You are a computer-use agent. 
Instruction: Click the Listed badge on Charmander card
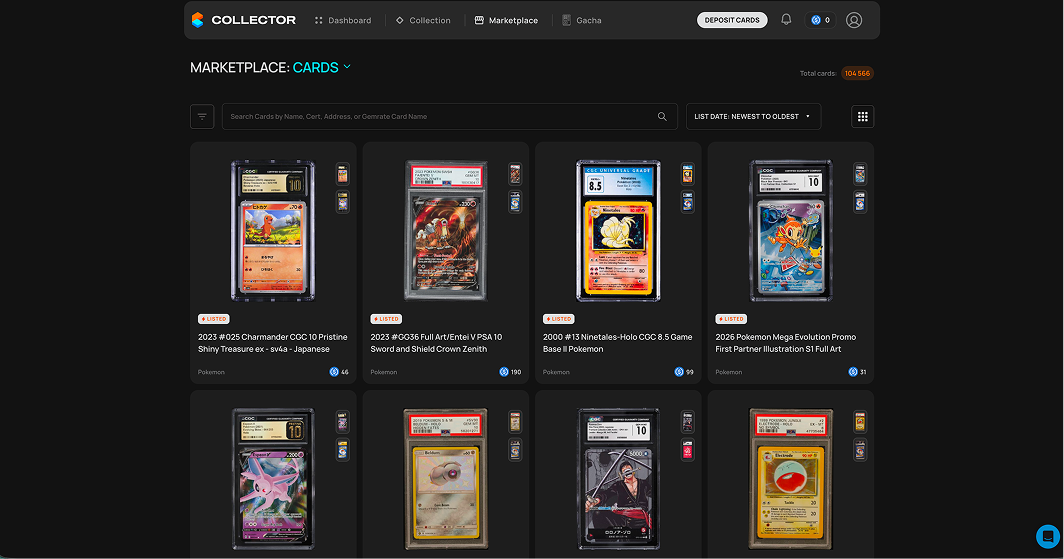point(214,319)
